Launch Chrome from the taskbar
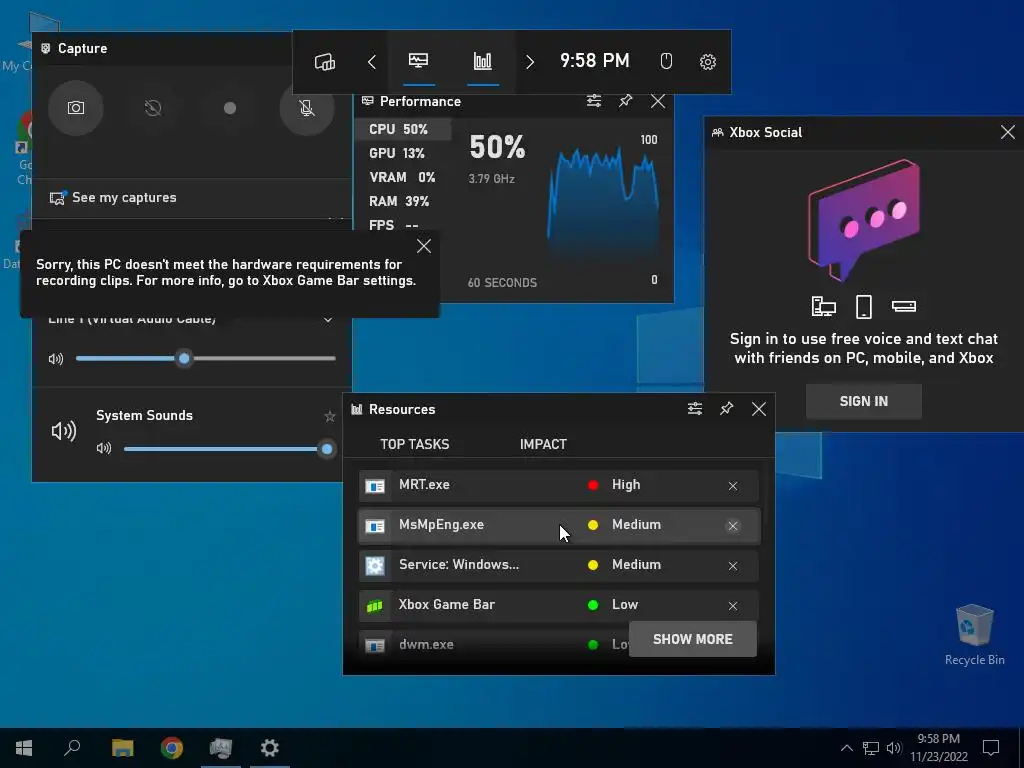 pyautogui.click(x=172, y=748)
